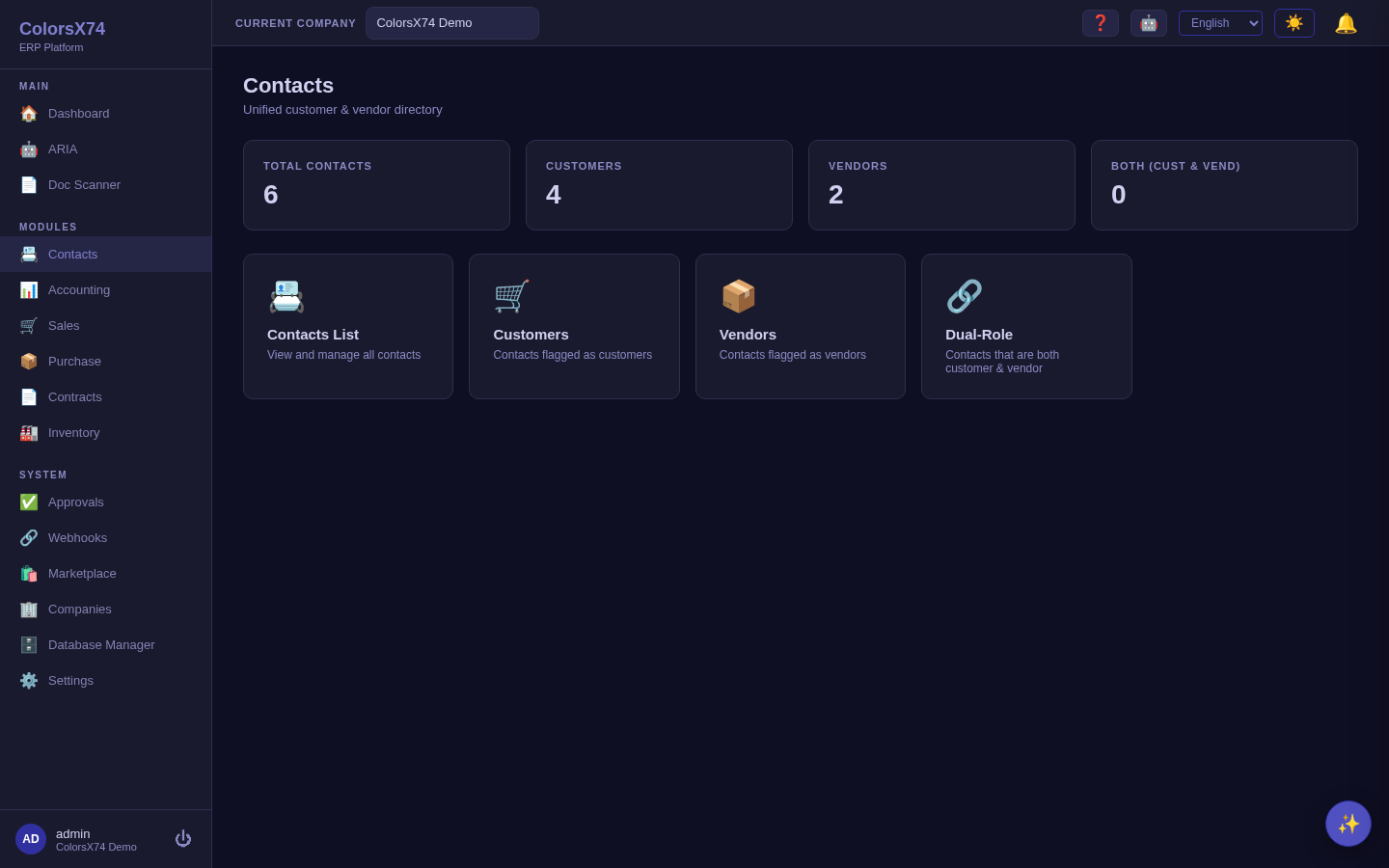Image resolution: width=1389 pixels, height=868 pixels.
Task: Click the ColorsX74 logo text
Action: (x=62, y=29)
